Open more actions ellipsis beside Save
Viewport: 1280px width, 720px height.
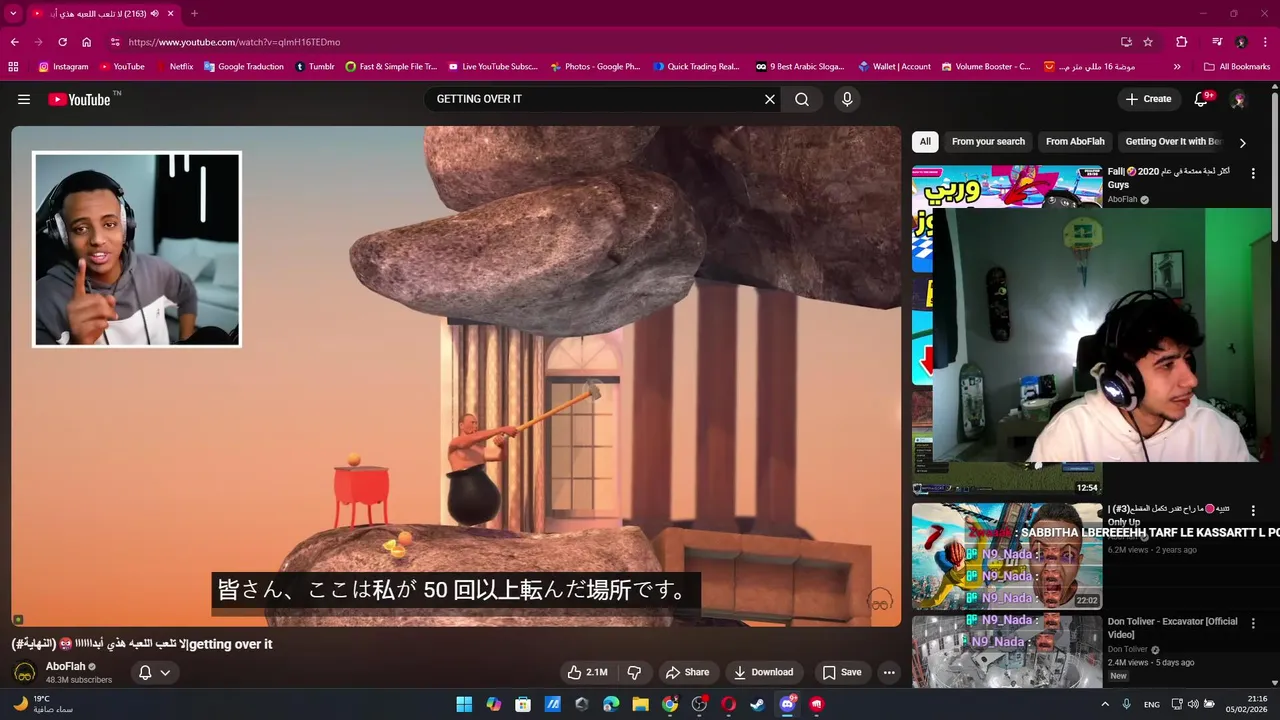click(x=889, y=672)
